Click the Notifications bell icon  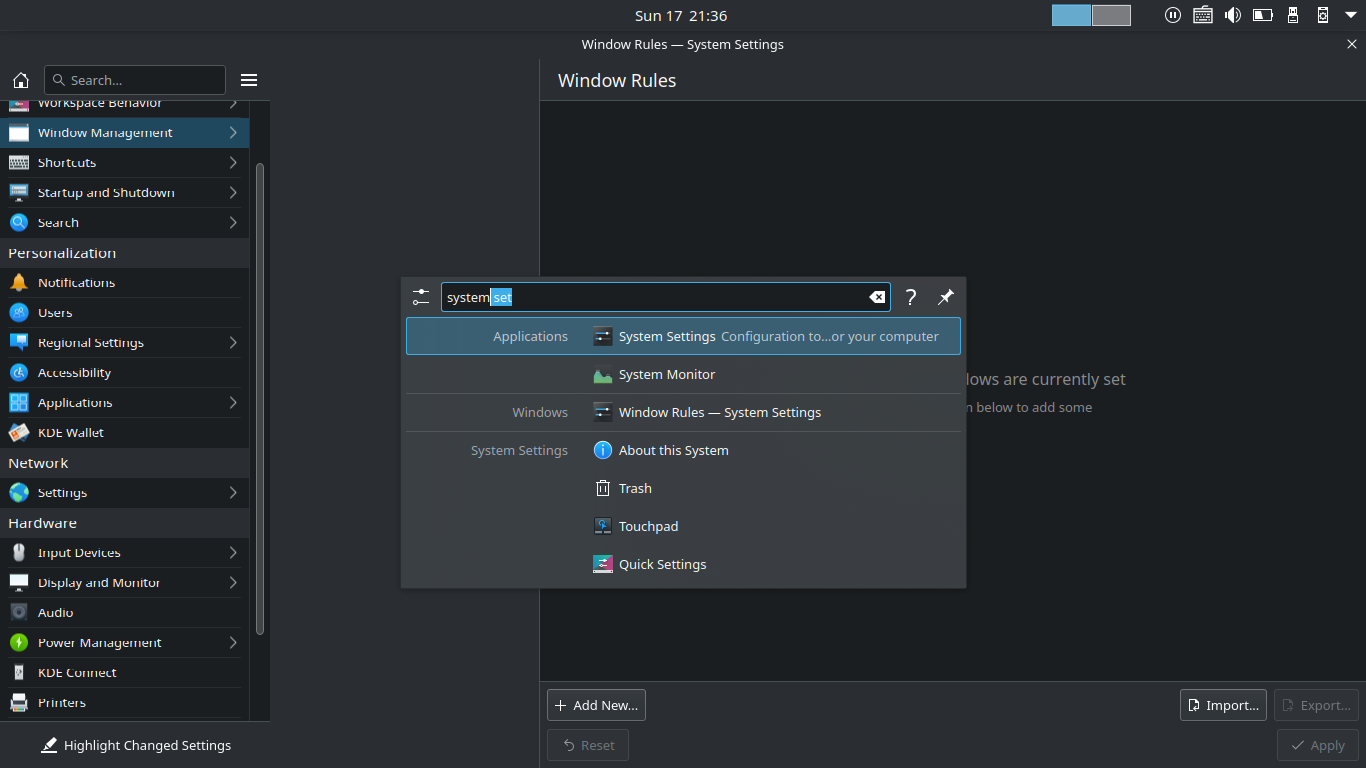click(x=19, y=283)
